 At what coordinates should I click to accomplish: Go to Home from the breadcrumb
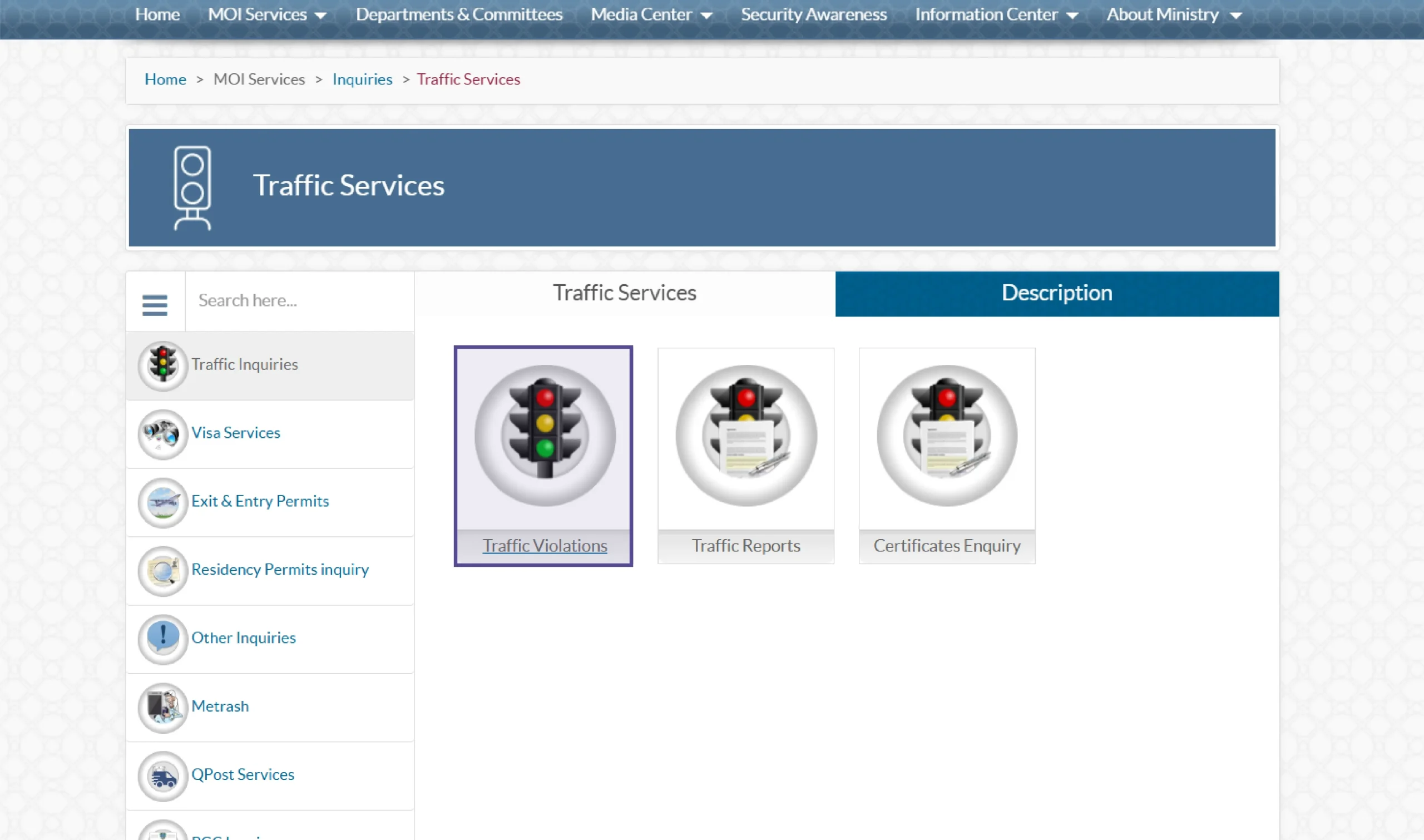[165, 79]
